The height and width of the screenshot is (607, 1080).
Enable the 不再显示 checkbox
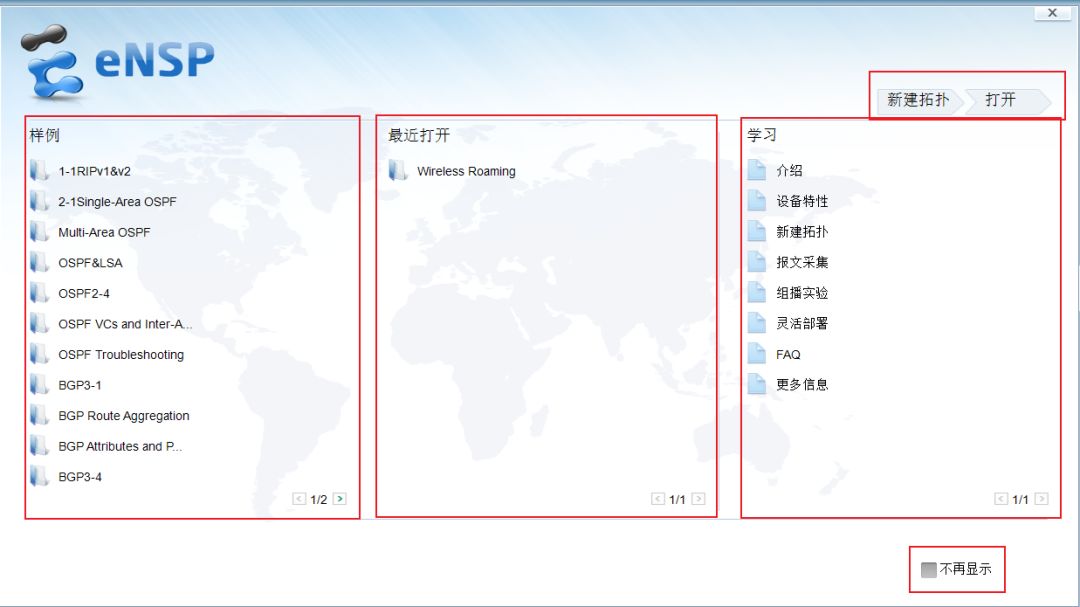pos(928,569)
